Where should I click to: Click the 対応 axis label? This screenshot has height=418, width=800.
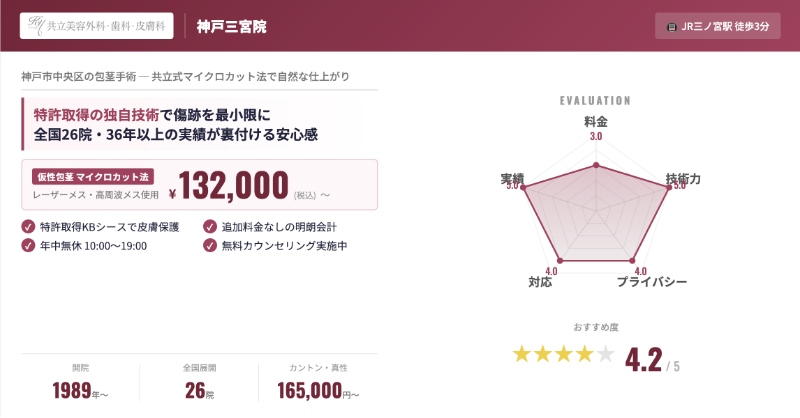coord(540,282)
